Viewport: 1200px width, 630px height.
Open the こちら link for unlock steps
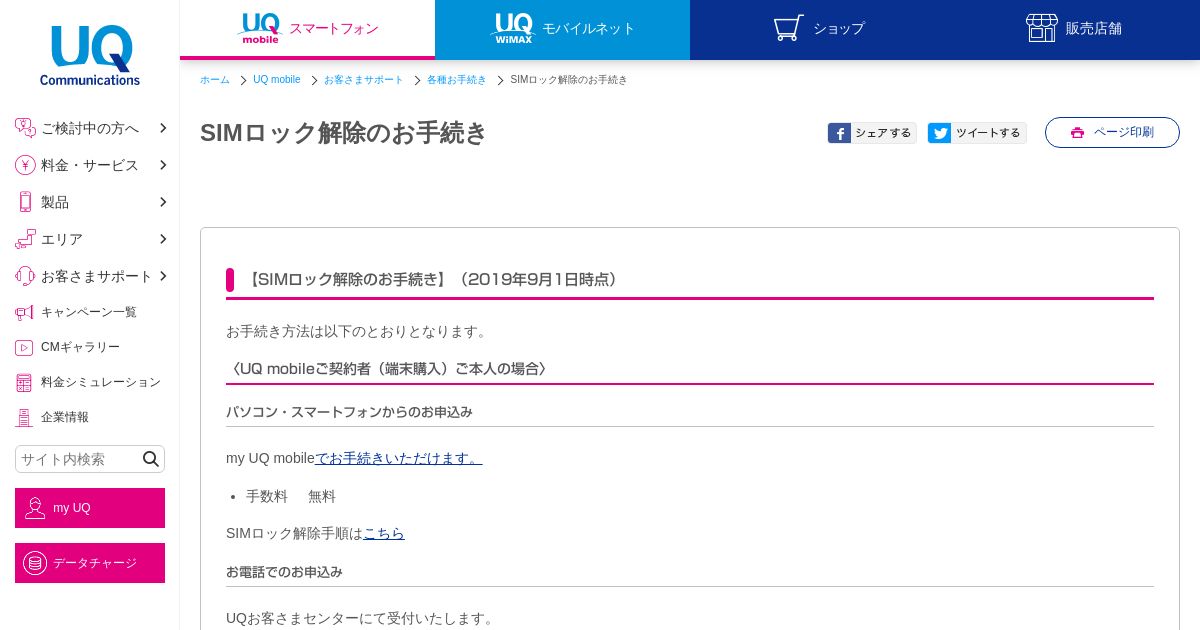pos(384,533)
